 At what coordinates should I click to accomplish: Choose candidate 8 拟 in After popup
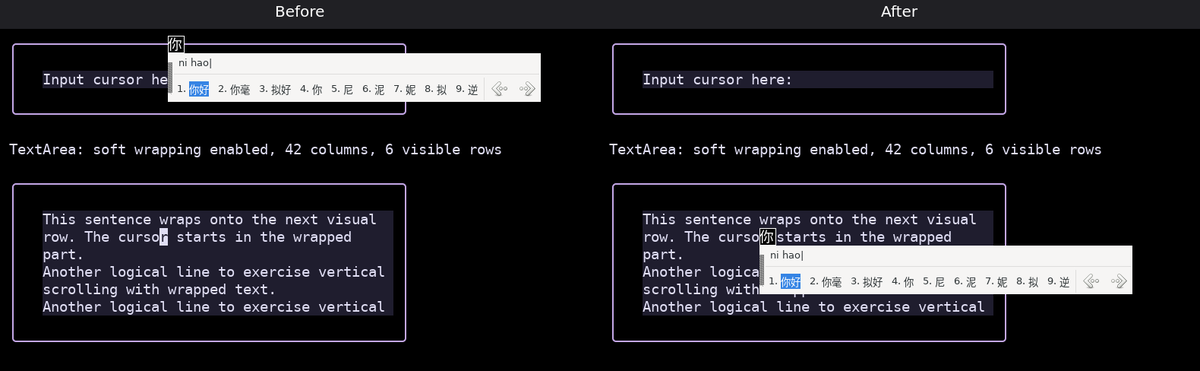point(1026,282)
